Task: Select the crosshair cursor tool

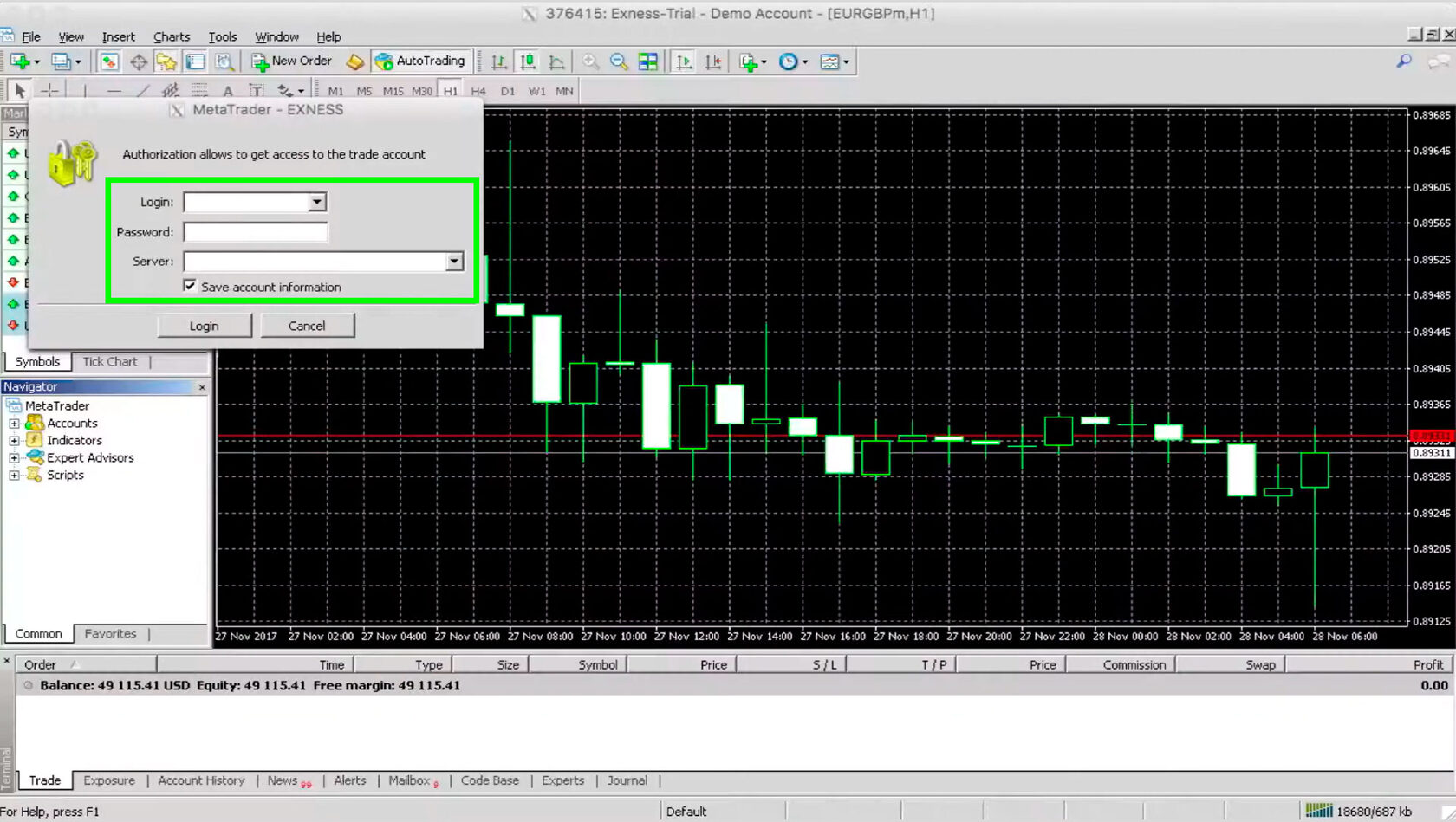Action: (x=49, y=91)
